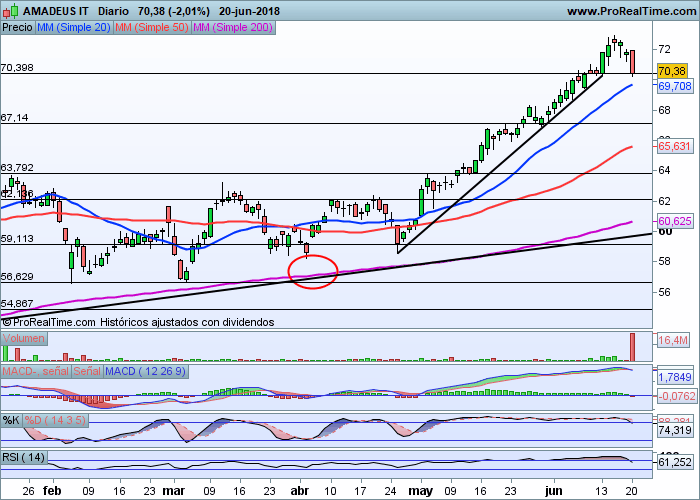Click the %K stochastic label
The image size is (700, 500).
click(x=11, y=420)
